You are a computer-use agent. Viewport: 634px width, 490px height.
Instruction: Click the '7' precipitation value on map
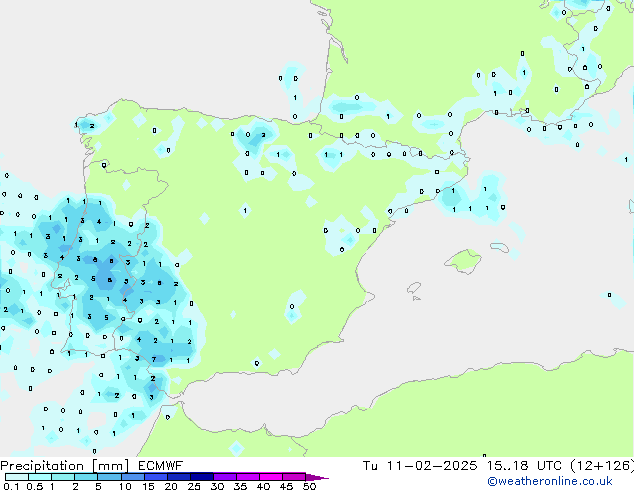click(154, 359)
